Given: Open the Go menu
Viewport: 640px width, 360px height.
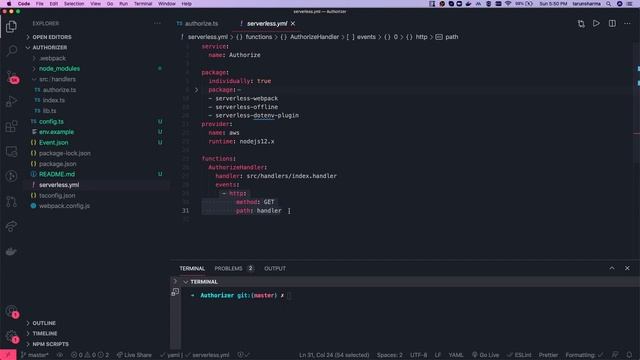Looking at the screenshot, I should (x=110, y=4).
